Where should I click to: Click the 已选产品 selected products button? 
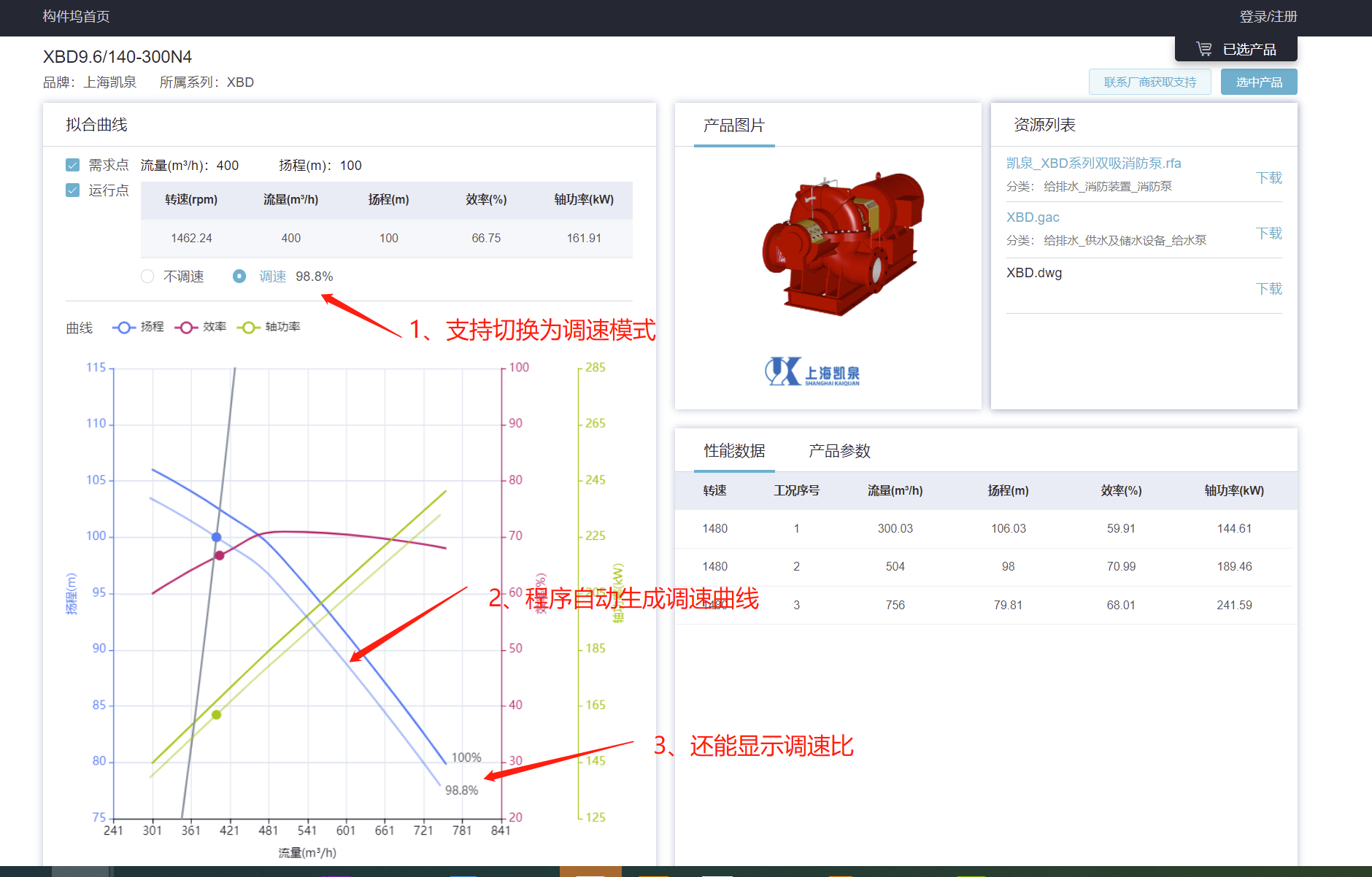pos(1236,49)
